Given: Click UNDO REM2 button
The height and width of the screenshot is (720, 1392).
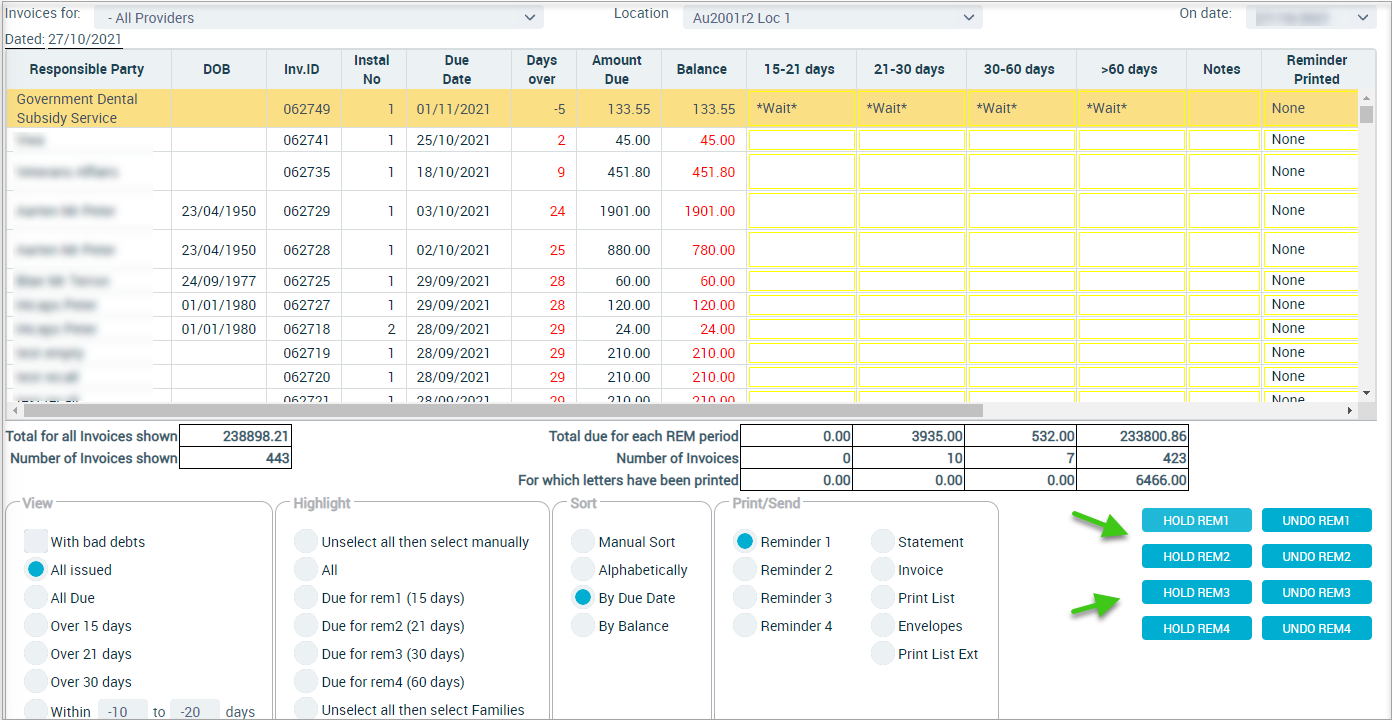Looking at the screenshot, I should click(1316, 556).
